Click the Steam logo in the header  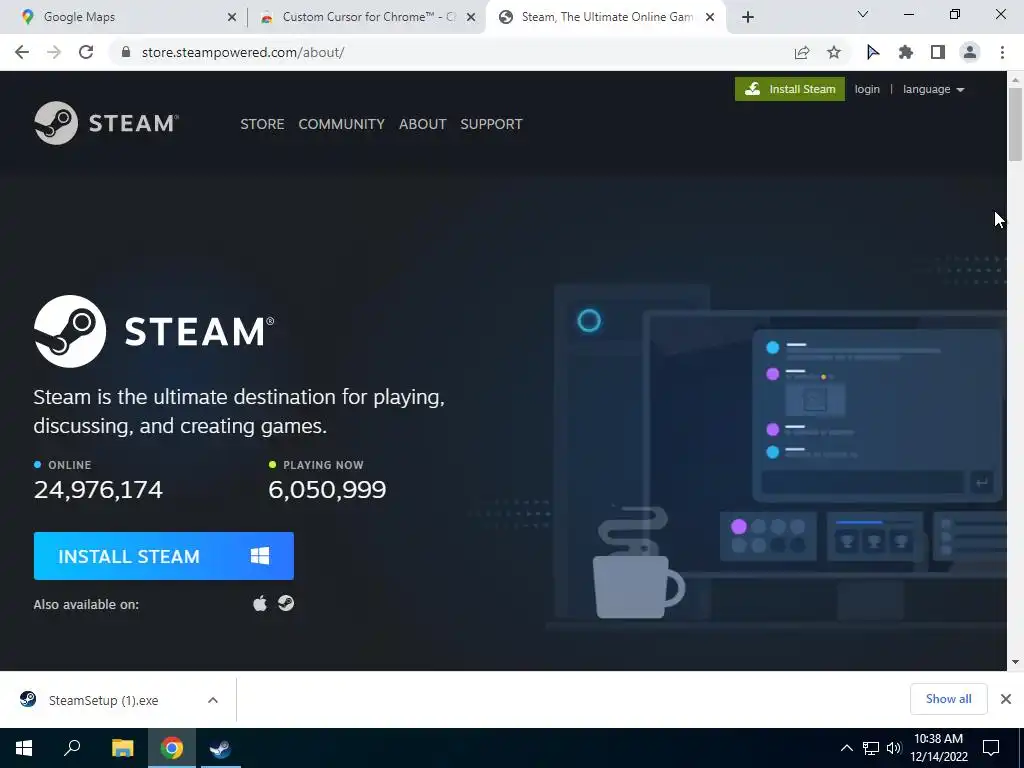(x=106, y=123)
